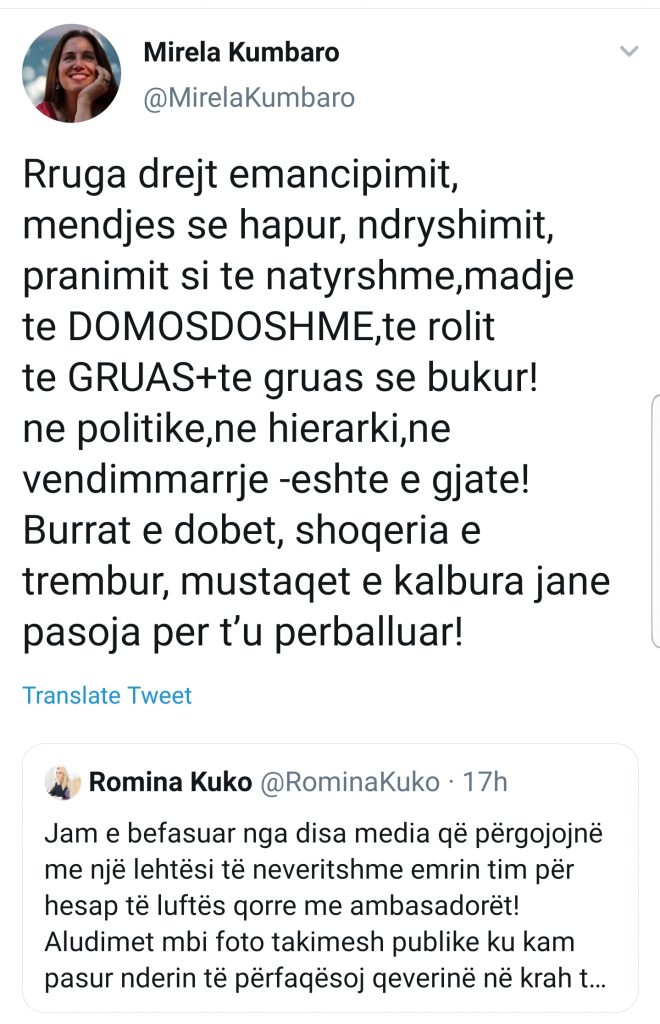Viewport: 660px width, 1024px height.
Task: Click the Romina Kuko name in quote
Action: [170, 782]
